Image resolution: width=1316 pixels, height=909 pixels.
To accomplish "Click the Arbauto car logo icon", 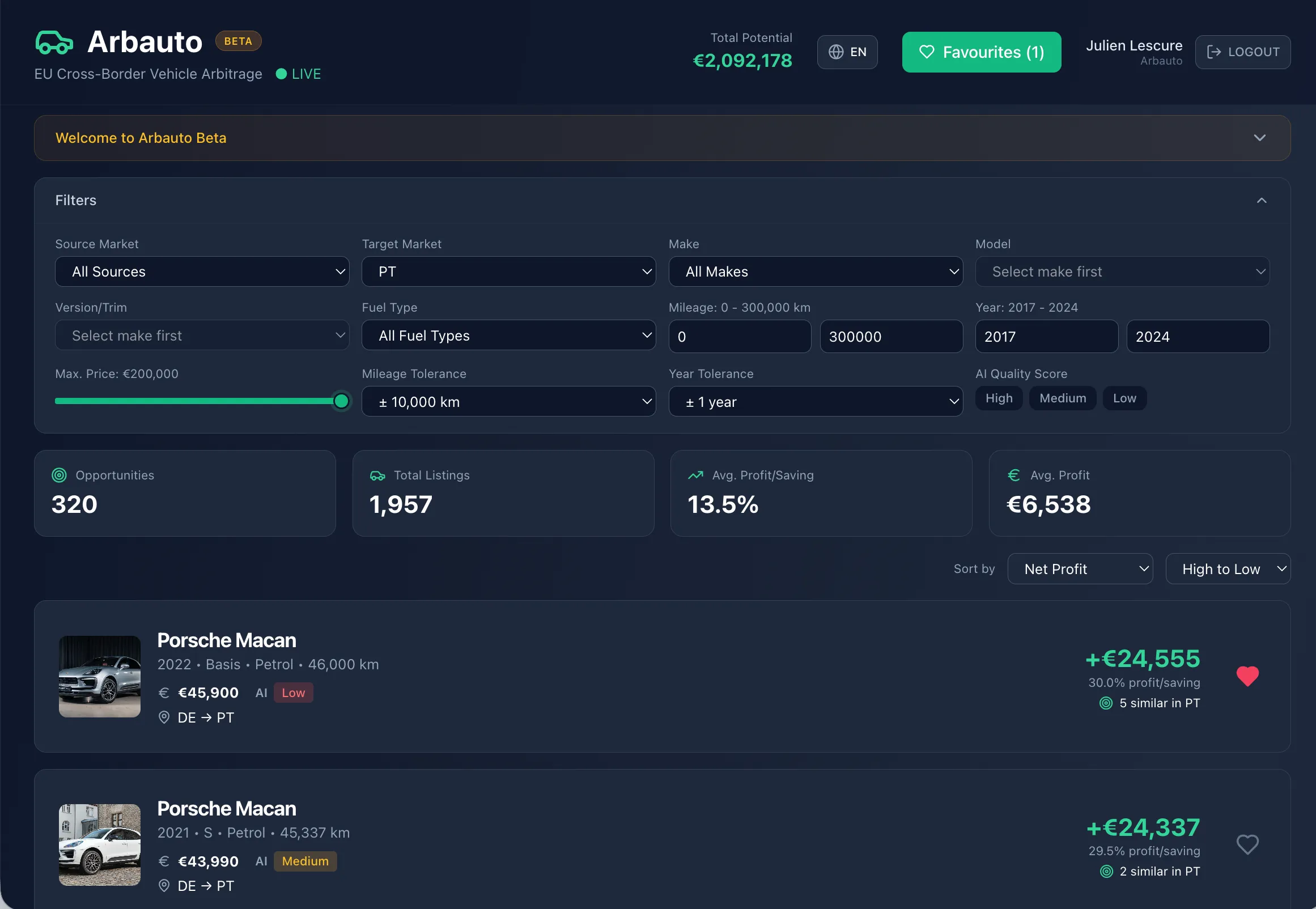I will pyautogui.click(x=54, y=42).
